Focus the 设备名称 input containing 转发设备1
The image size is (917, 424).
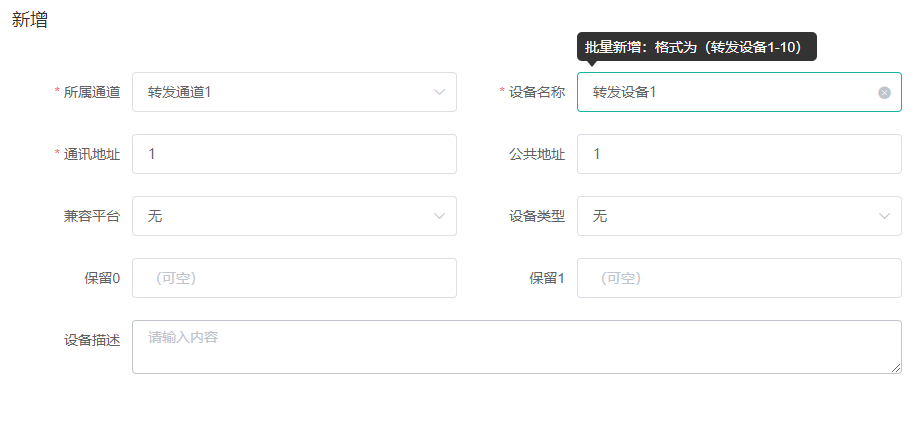click(739, 92)
